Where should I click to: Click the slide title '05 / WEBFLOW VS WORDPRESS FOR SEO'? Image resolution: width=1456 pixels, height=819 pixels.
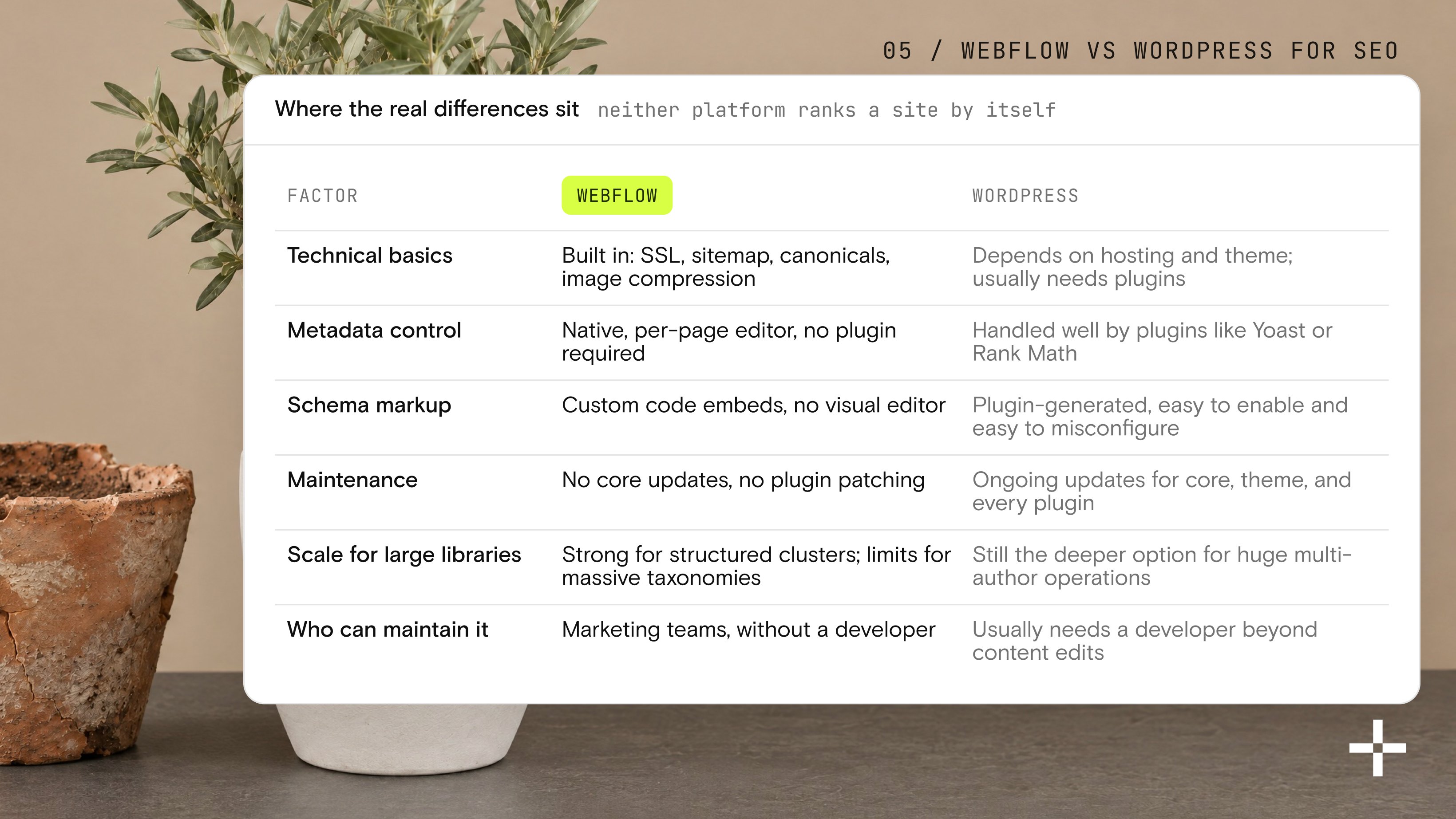[1141, 51]
